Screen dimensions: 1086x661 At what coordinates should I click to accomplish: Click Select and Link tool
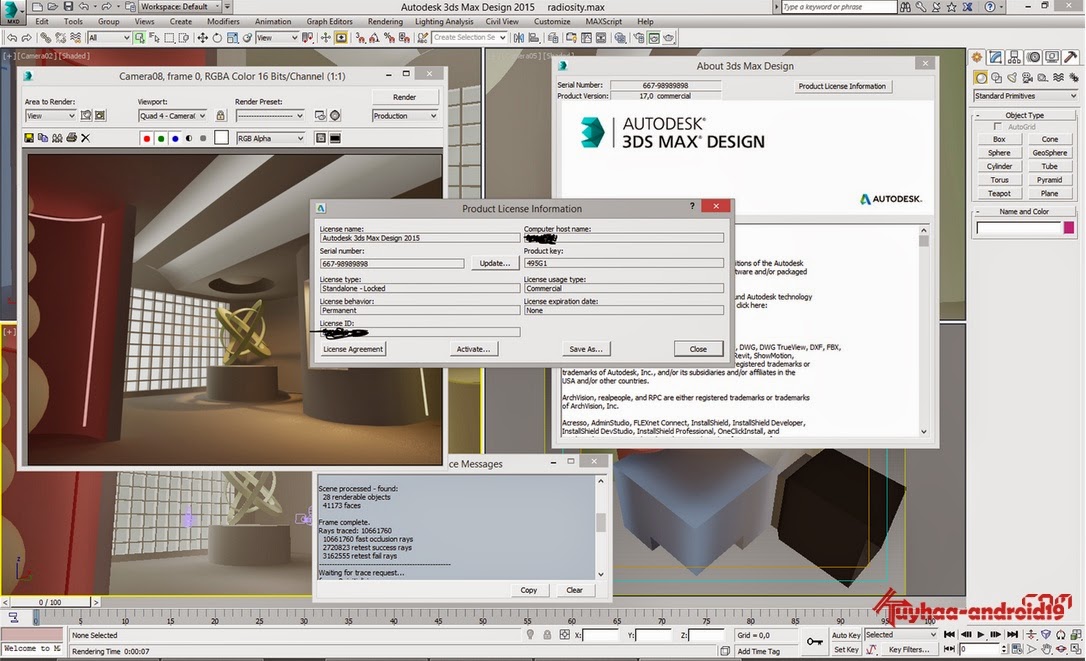pyautogui.click(x=45, y=37)
